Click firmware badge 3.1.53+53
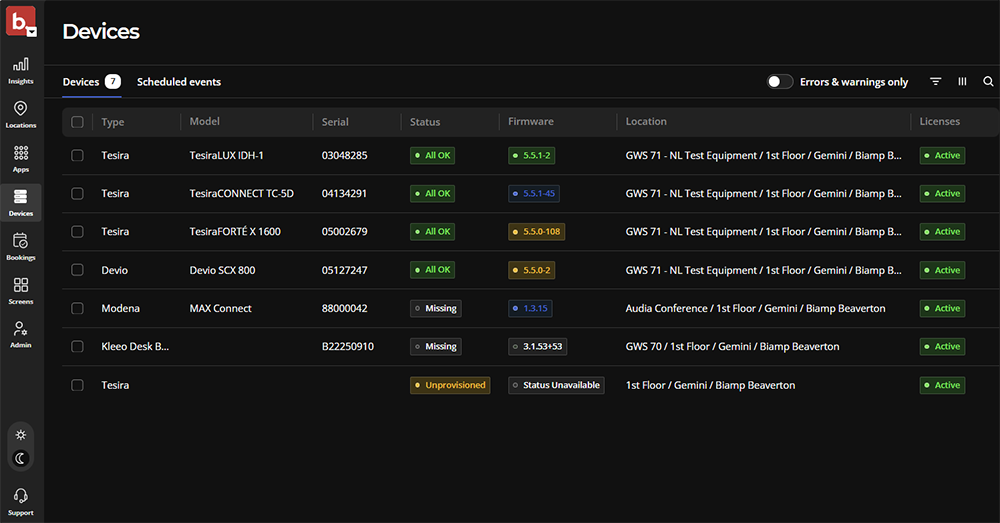The width and height of the screenshot is (1000, 523). pos(538,346)
